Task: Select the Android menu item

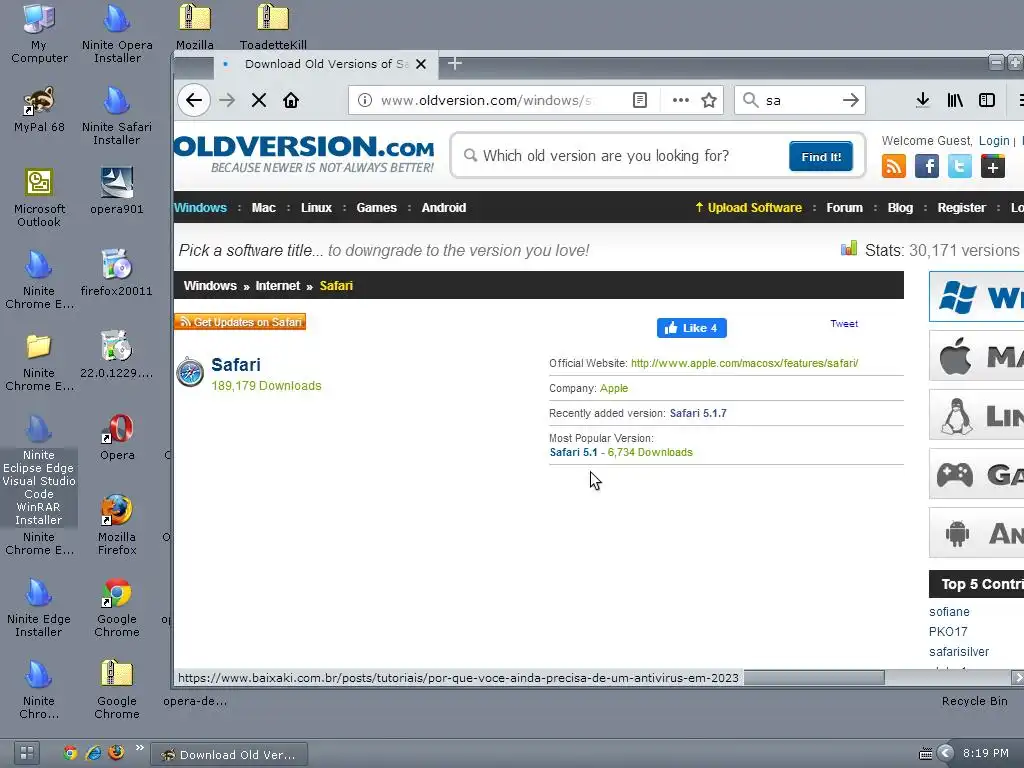Action: pos(443,208)
